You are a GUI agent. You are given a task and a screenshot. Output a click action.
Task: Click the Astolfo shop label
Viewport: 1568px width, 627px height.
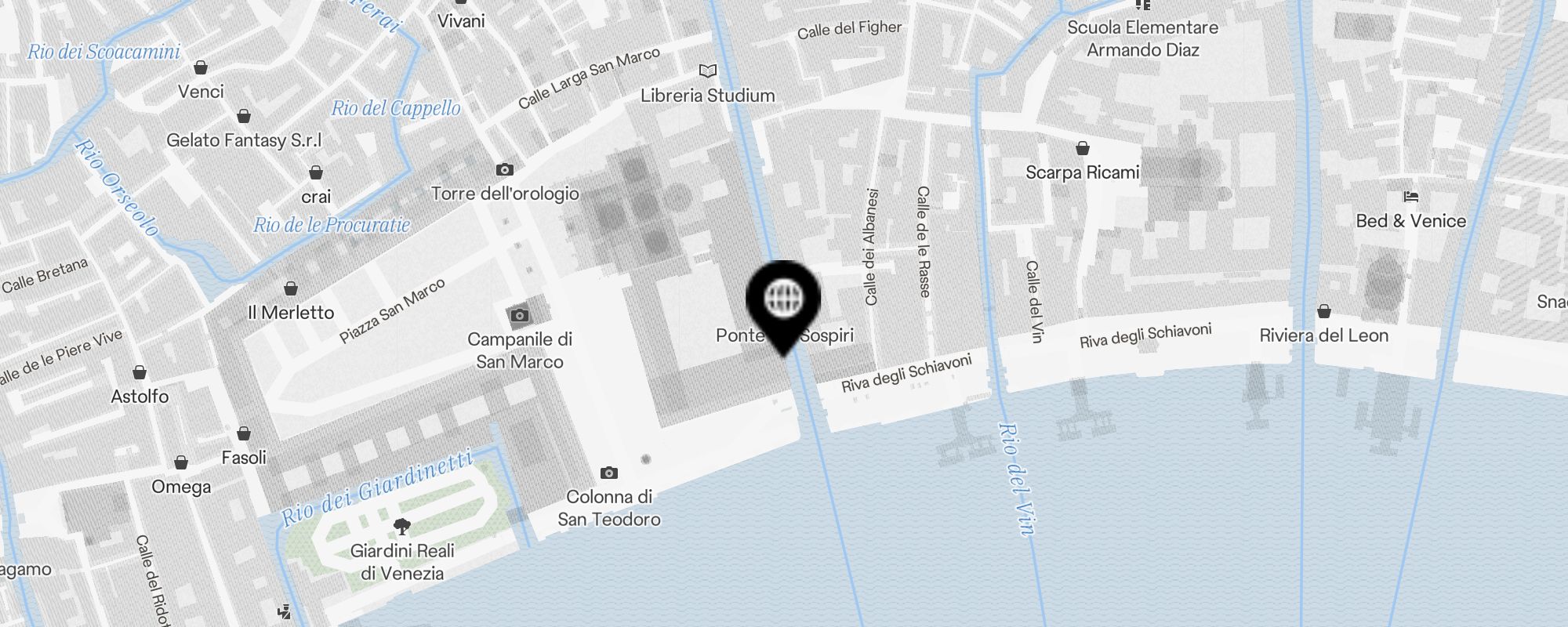coord(140,397)
